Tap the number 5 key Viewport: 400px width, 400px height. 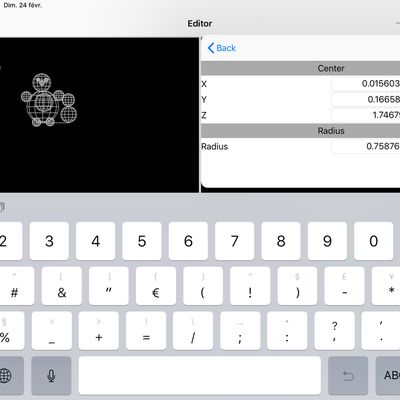pos(142,241)
